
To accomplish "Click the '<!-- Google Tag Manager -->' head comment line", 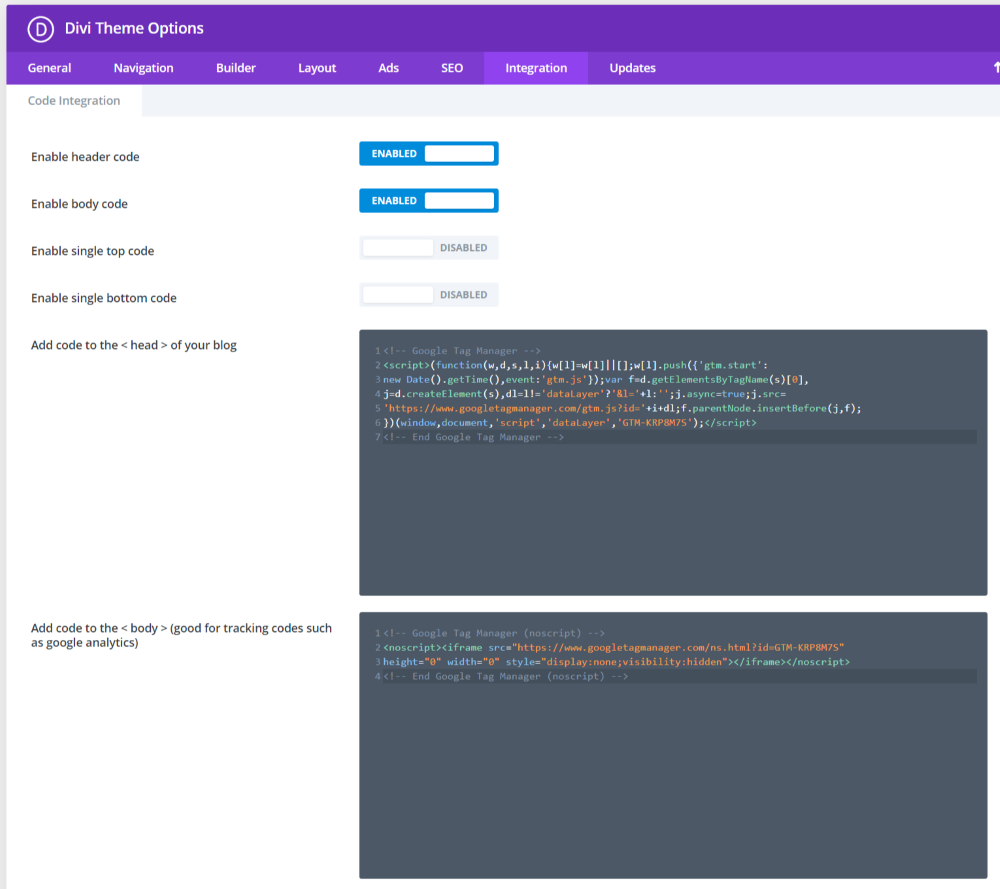I will tap(462, 351).
